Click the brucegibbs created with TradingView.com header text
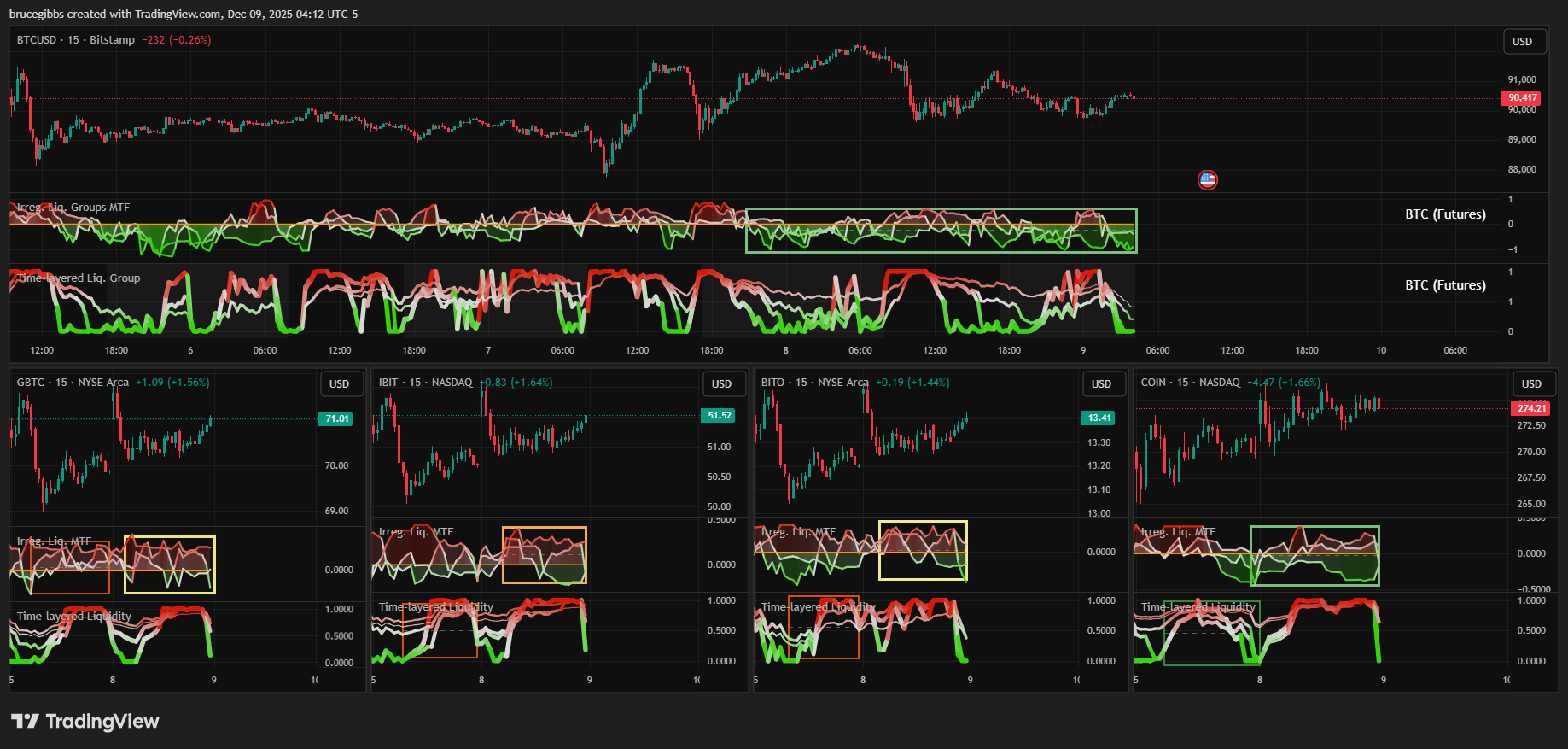This screenshot has width=1568, height=749. (184, 15)
